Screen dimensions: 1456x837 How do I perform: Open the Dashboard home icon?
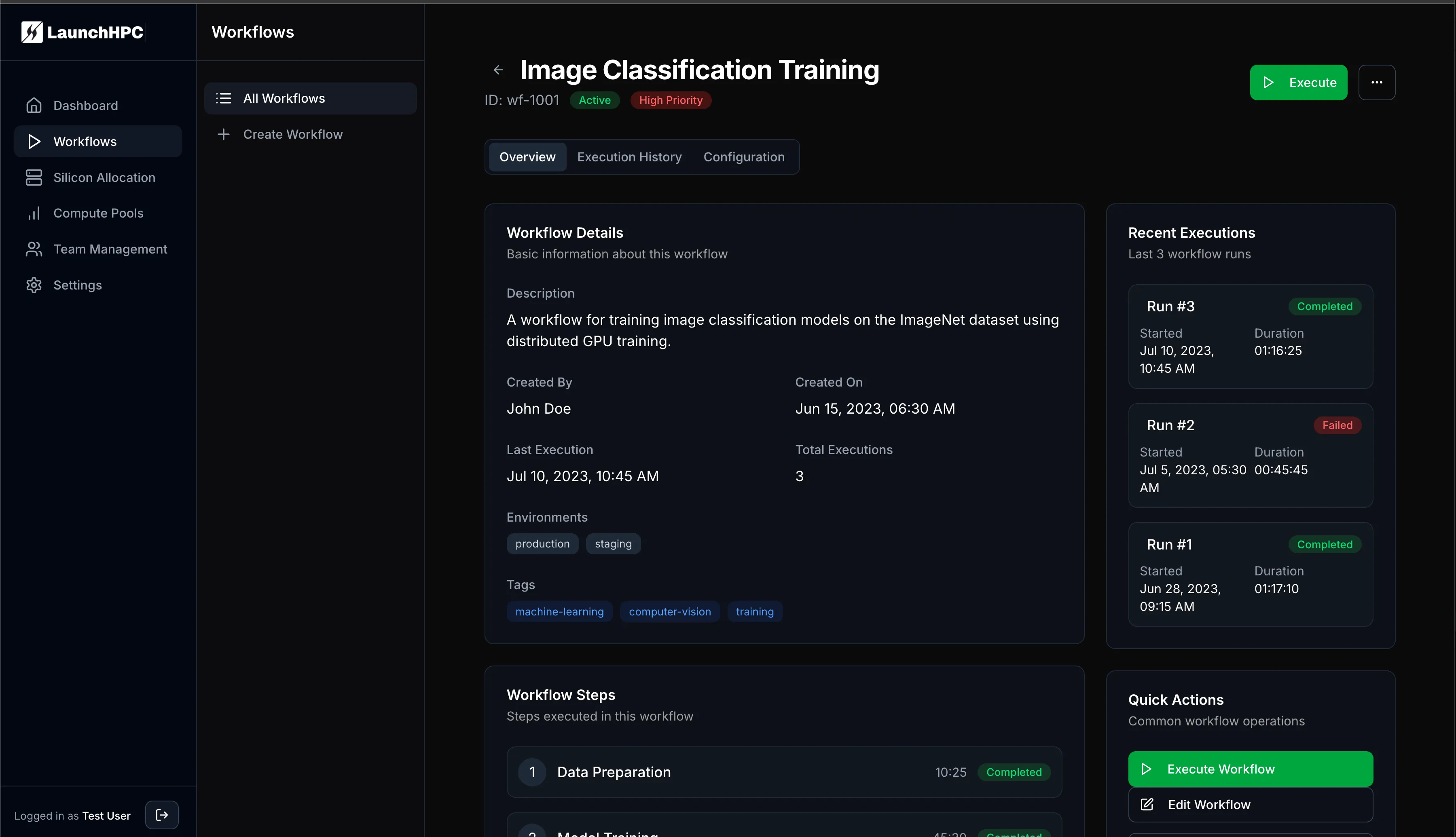point(33,105)
